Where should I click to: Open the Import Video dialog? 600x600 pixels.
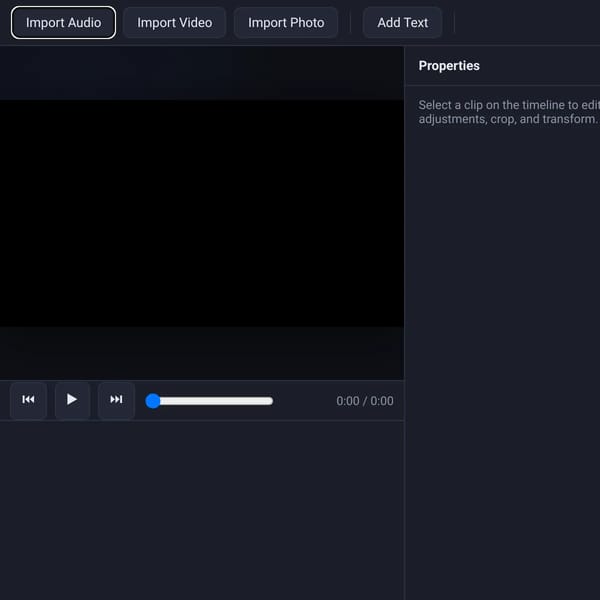point(174,23)
